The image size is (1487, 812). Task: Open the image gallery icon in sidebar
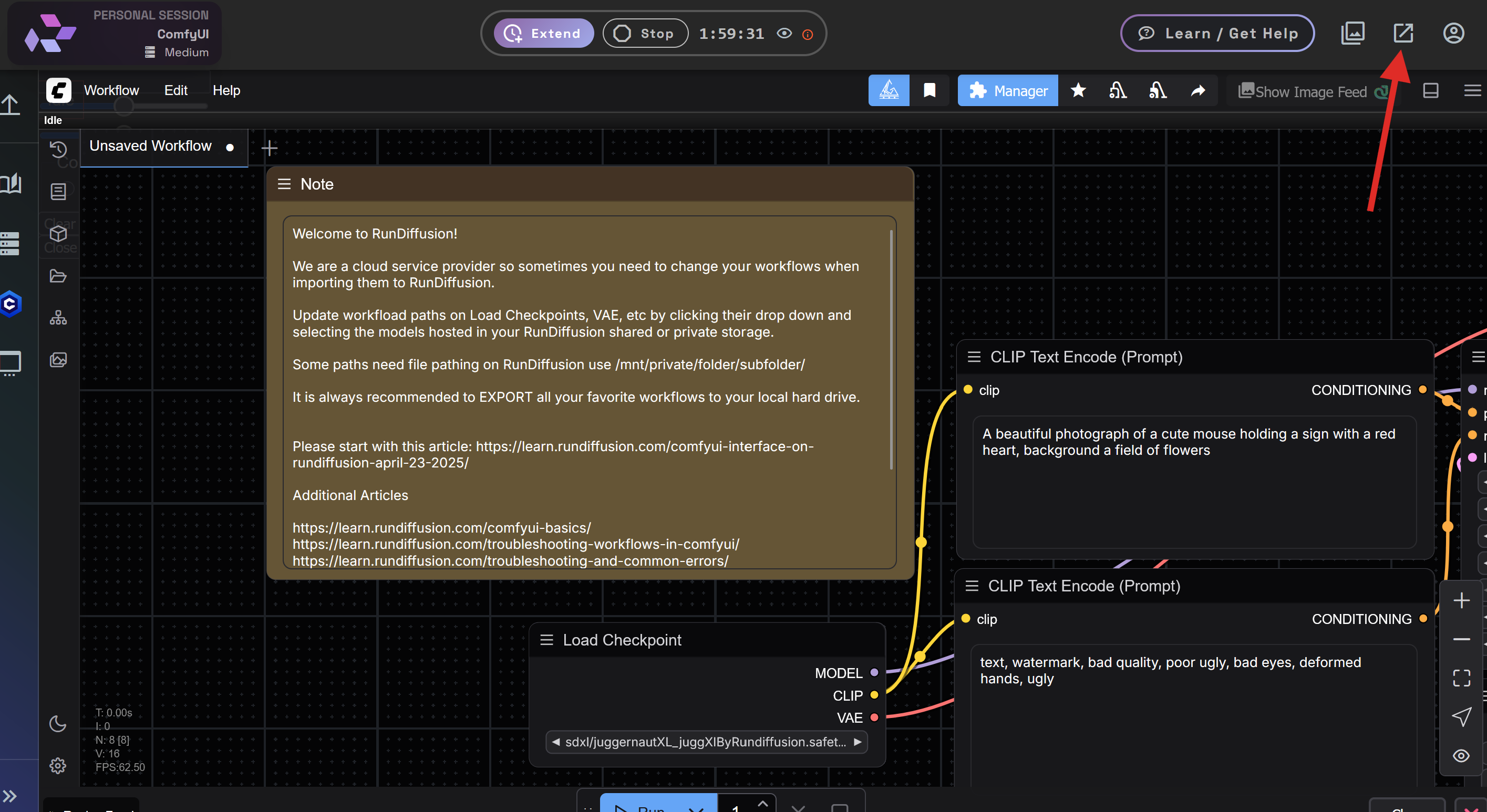[x=58, y=359]
